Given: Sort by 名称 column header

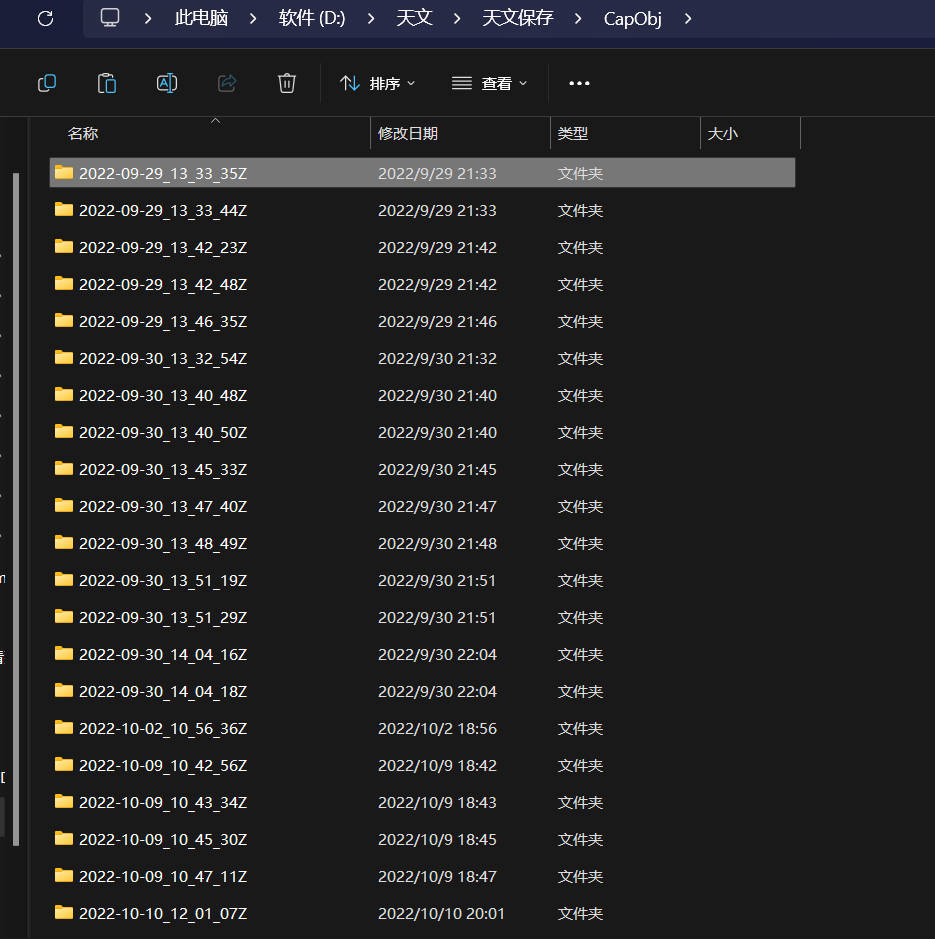Looking at the screenshot, I should [83, 133].
